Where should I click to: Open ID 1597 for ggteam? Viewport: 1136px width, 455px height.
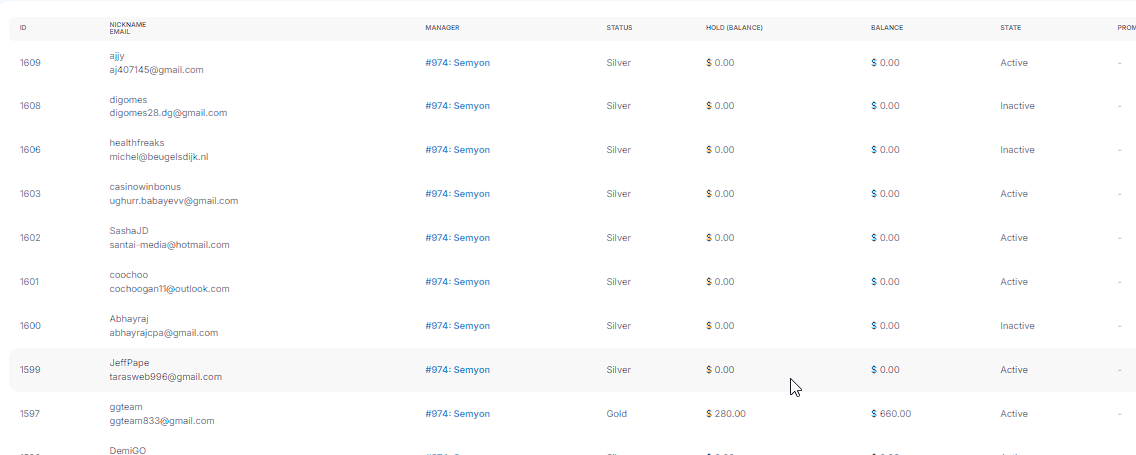[x=30, y=414]
